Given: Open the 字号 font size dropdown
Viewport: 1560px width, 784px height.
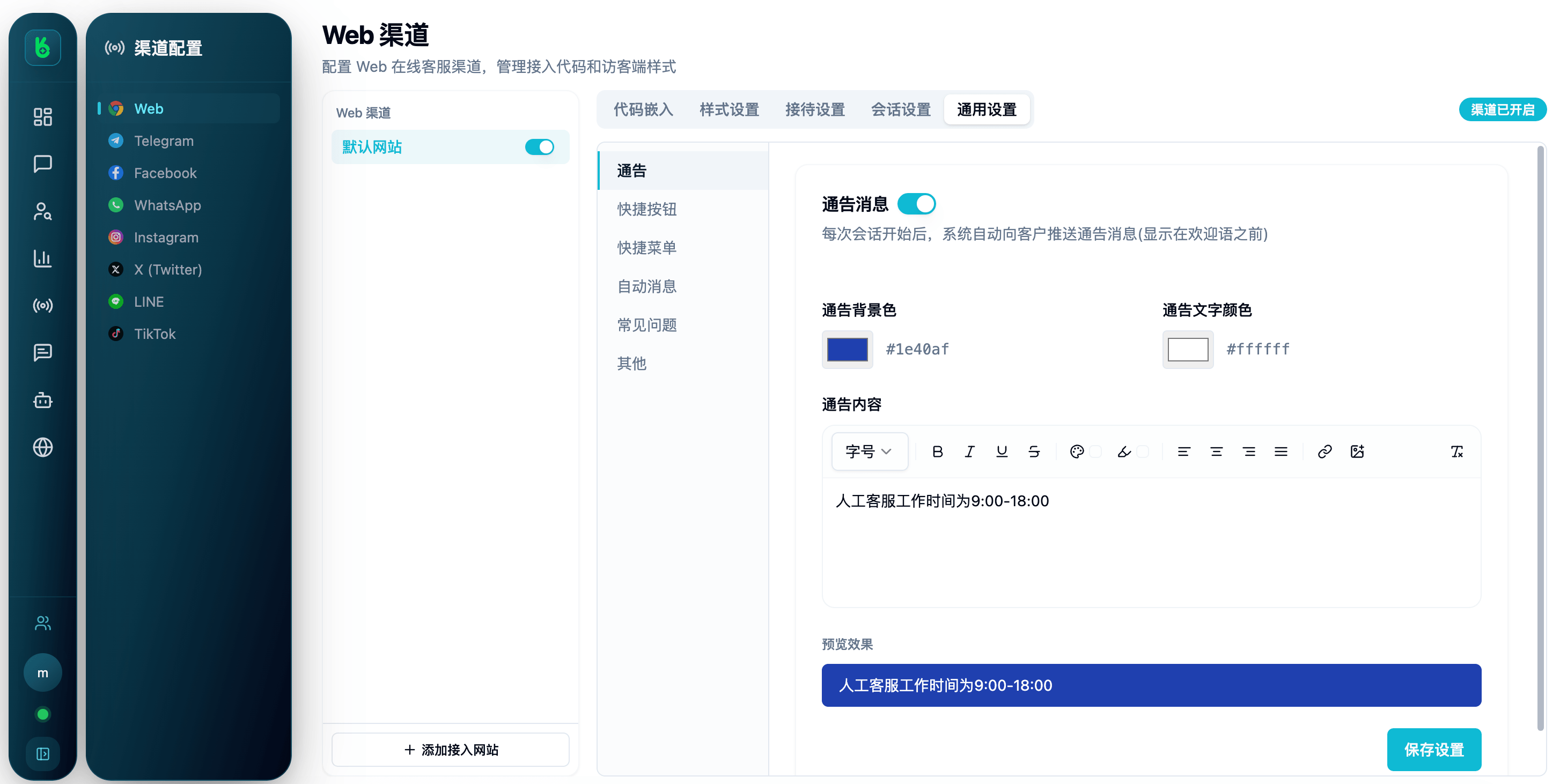Looking at the screenshot, I should [x=870, y=452].
